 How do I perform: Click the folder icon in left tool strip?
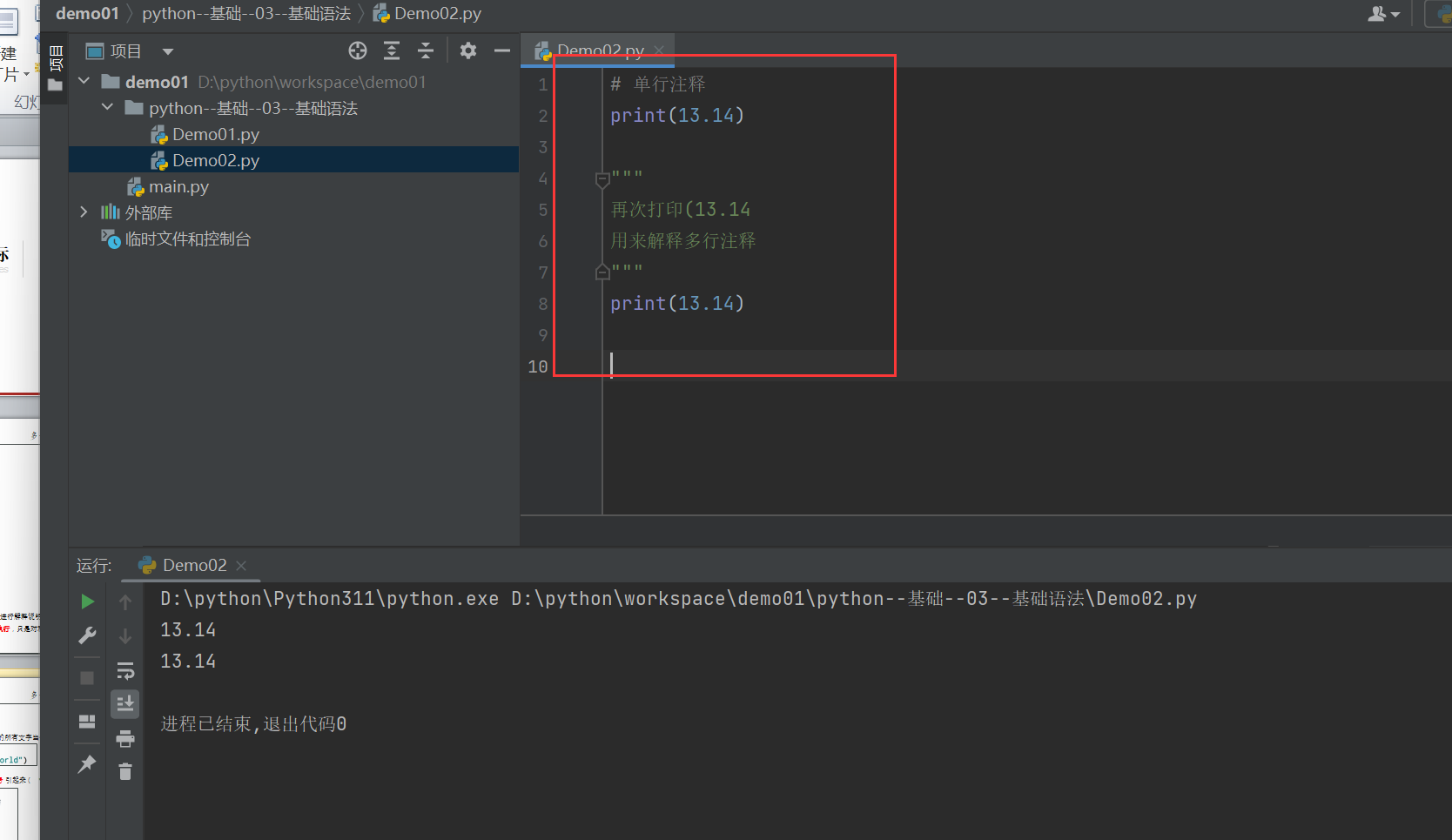tap(56, 85)
